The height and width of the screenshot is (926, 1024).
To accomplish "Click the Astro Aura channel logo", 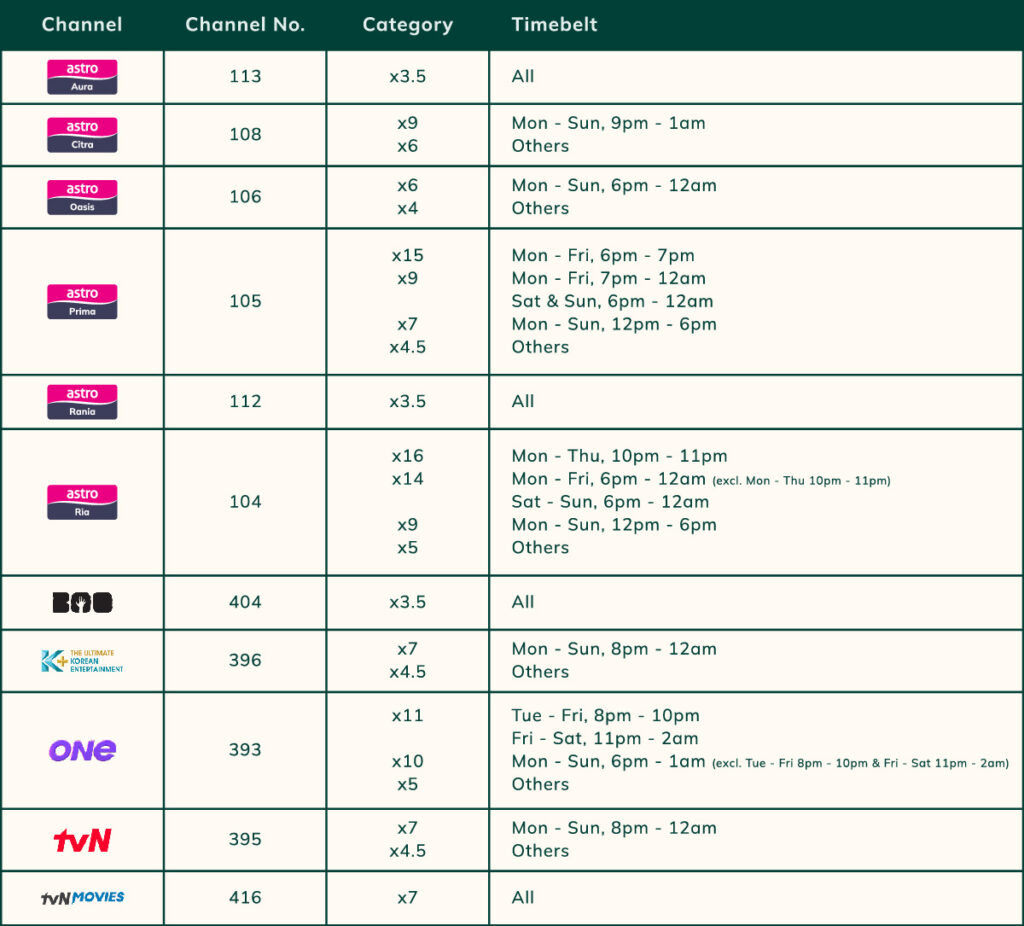I will tap(82, 77).
